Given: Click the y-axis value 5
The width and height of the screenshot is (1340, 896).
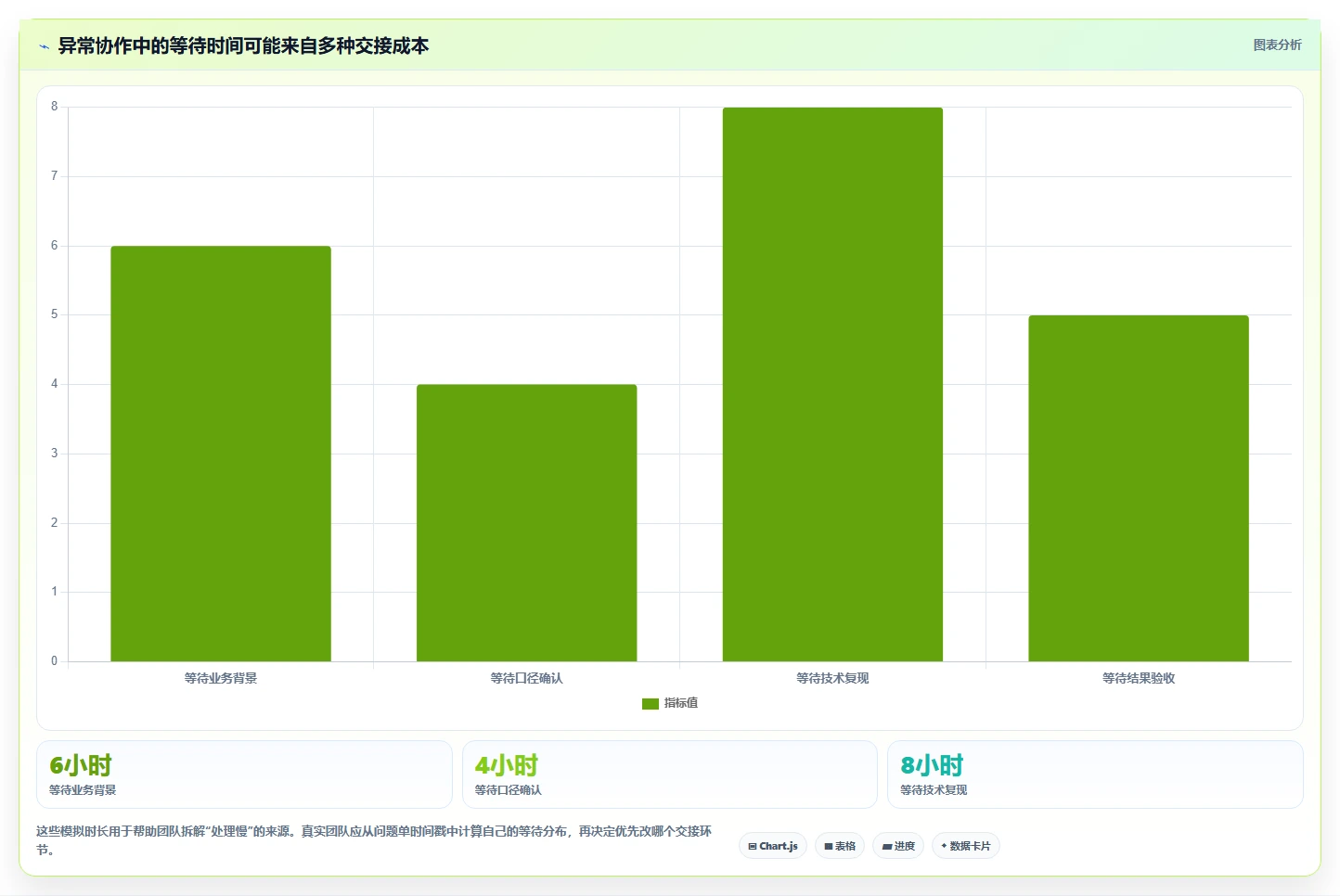Looking at the screenshot, I should tap(54, 314).
